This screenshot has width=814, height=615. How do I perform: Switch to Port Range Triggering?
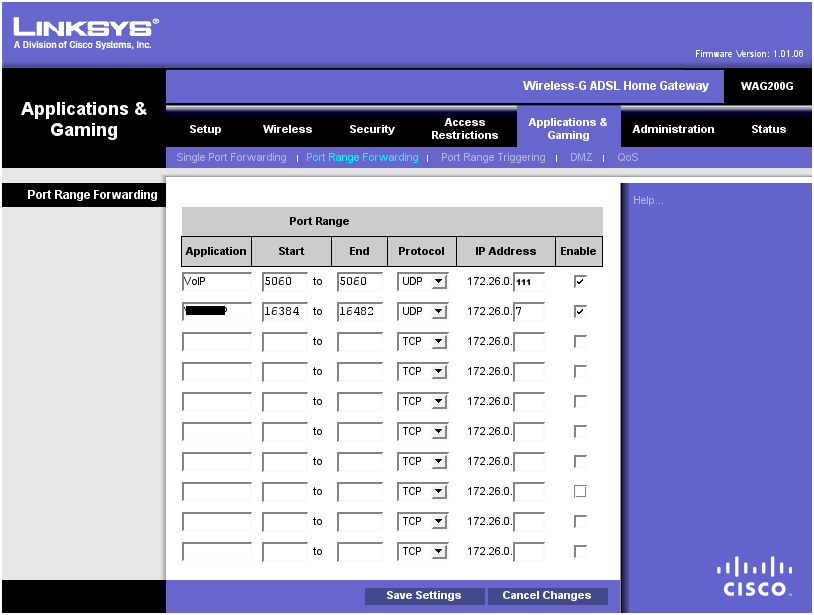pyautogui.click(x=493, y=157)
